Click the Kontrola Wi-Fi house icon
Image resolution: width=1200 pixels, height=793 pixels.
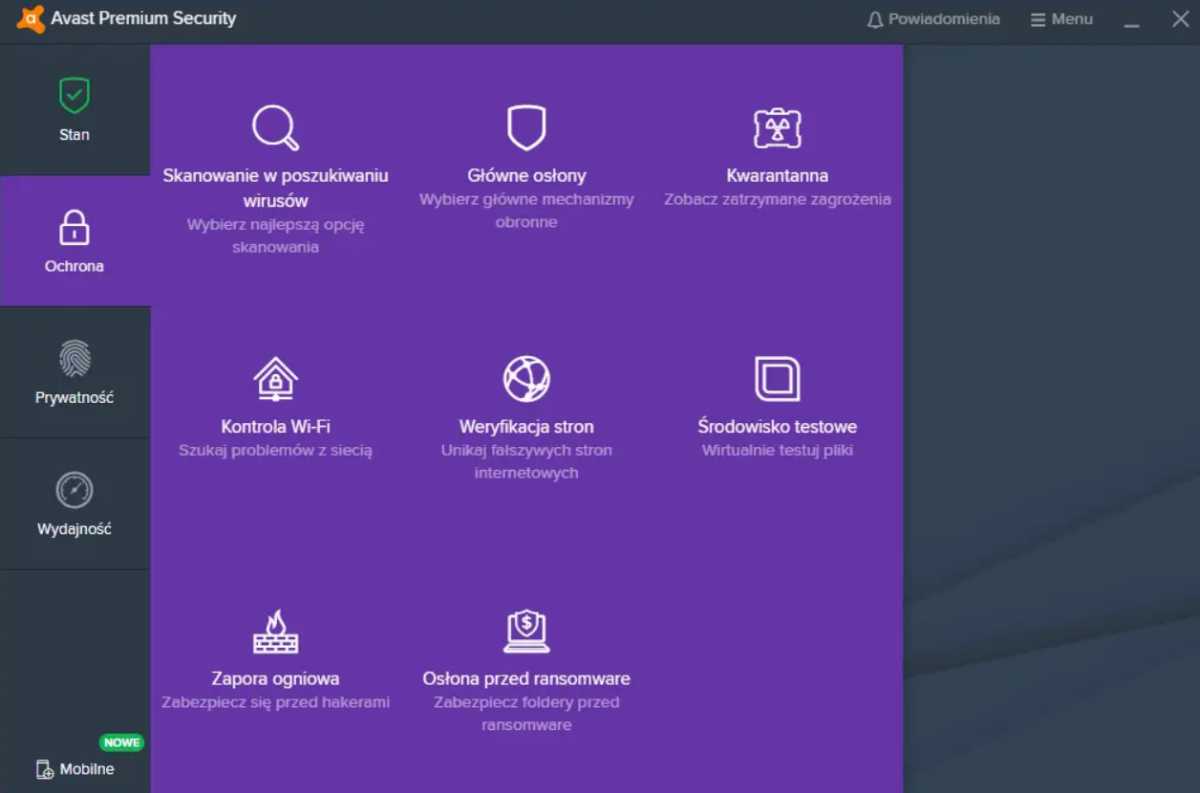tap(275, 378)
